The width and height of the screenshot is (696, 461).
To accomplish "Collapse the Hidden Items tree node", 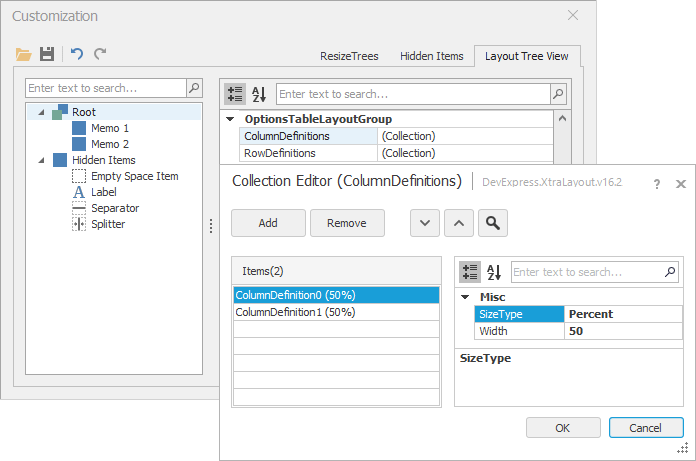I will click(x=41, y=160).
